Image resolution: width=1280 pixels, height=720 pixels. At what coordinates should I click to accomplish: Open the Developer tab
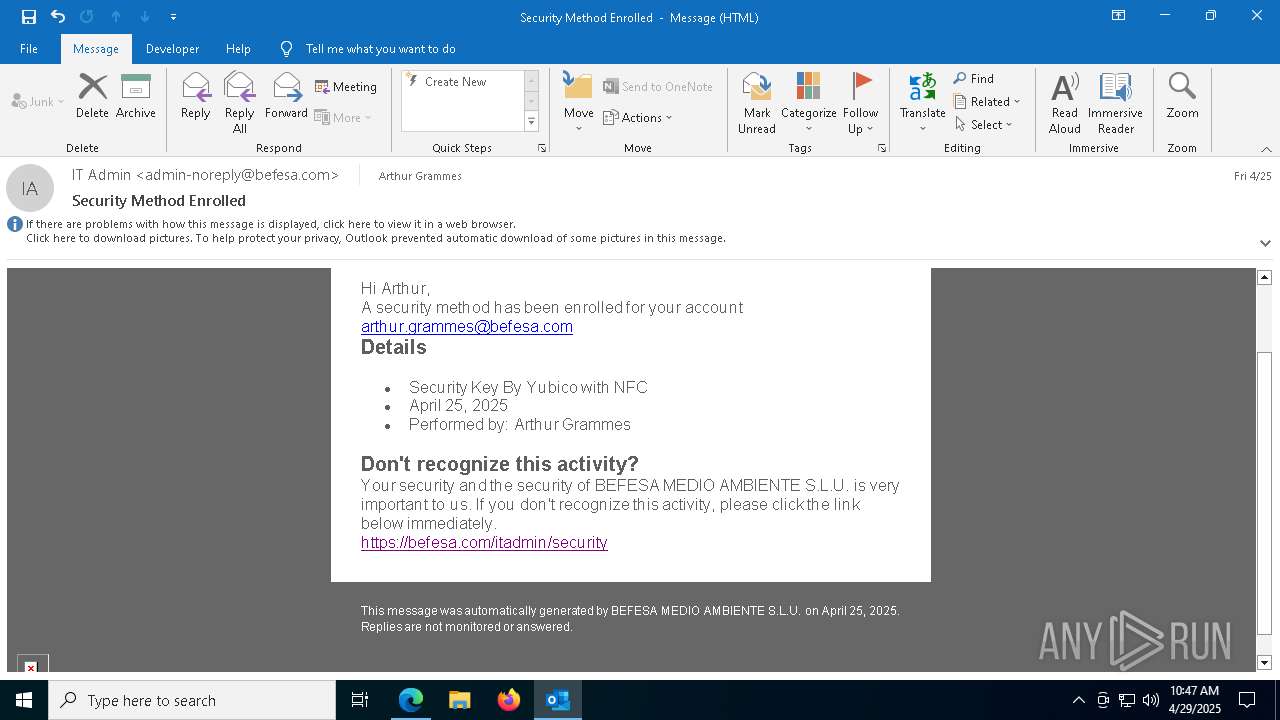click(172, 48)
